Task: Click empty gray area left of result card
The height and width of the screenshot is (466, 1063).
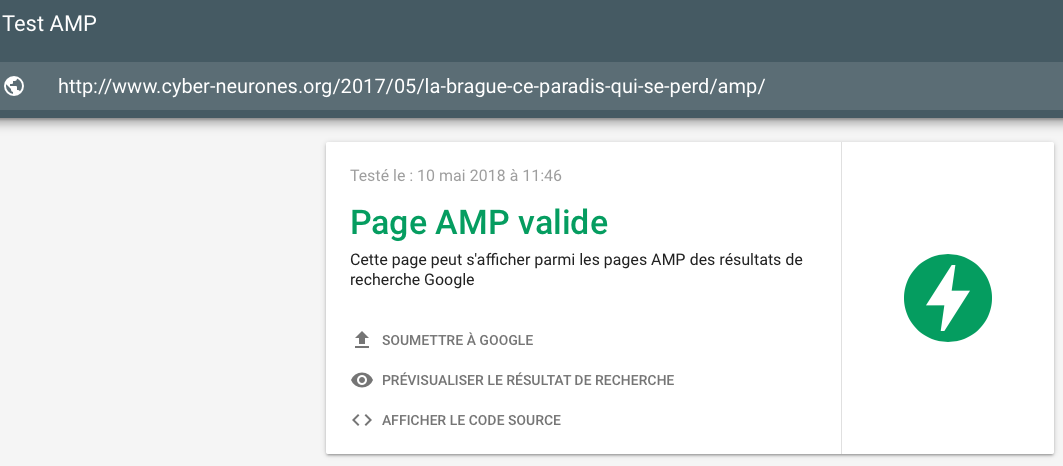Action: point(160,300)
